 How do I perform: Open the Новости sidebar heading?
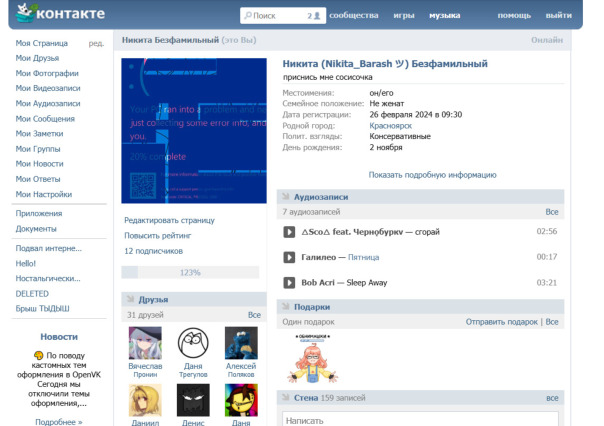coord(59,337)
